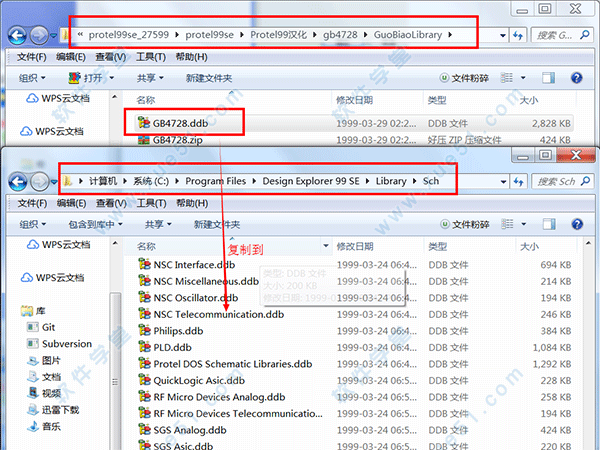Click Sch file list scrollbar up arrow

point(589,243)
